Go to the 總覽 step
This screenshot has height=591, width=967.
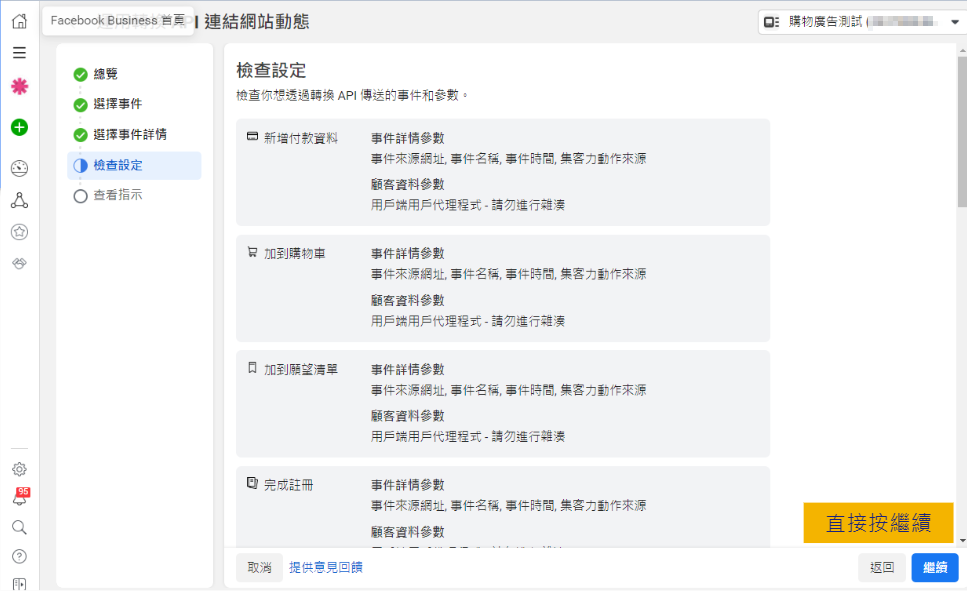click(105, 74)
